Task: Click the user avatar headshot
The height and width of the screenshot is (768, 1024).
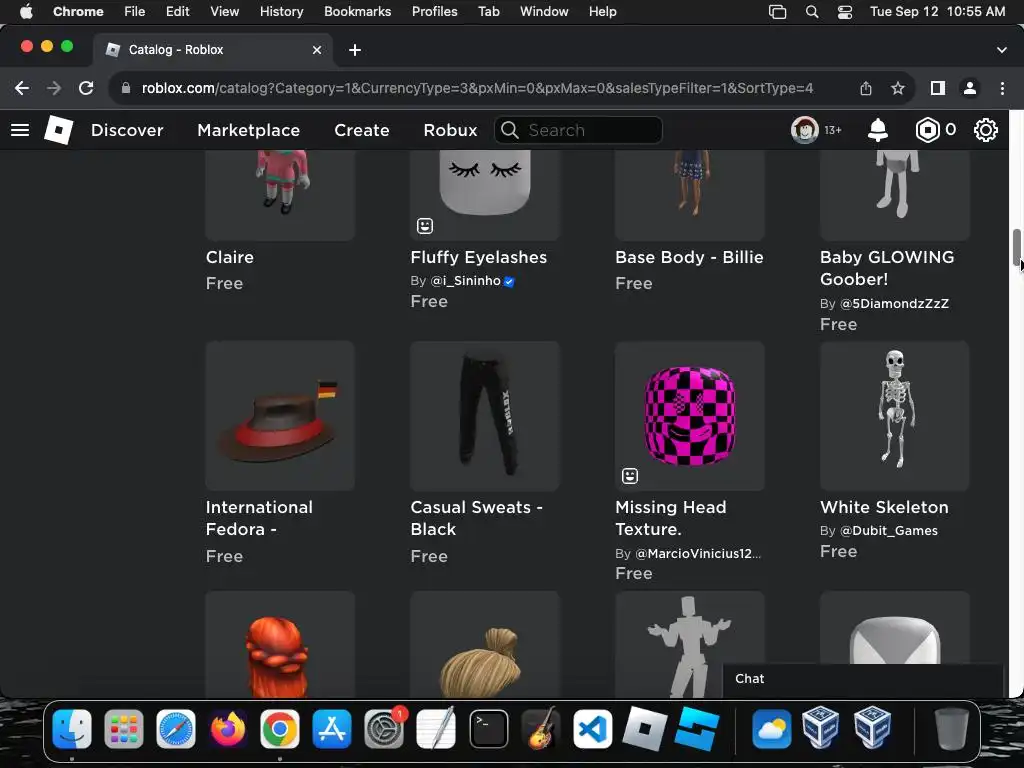Action: coord(805,130)
